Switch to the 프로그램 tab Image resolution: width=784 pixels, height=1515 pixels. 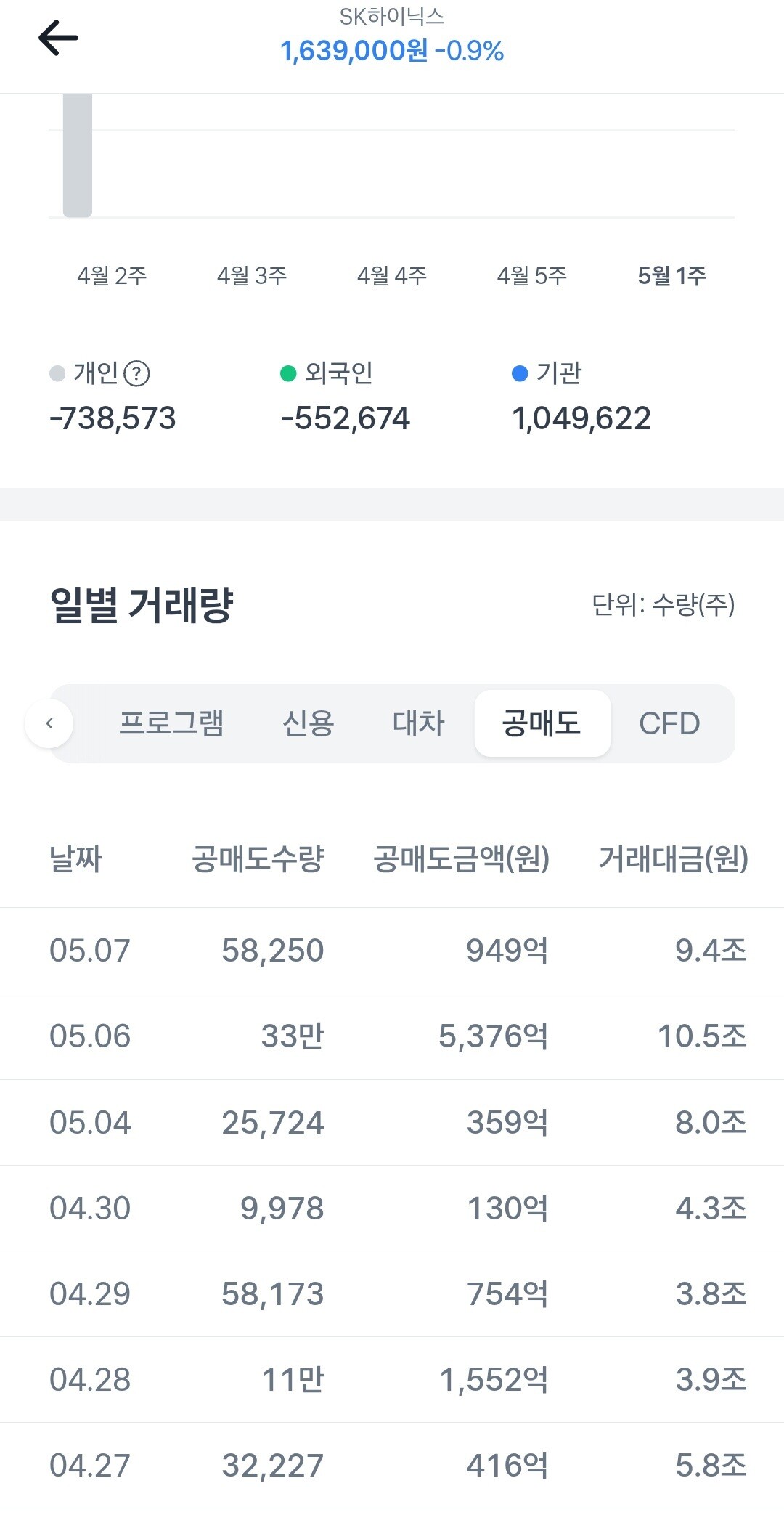point(171,723)
